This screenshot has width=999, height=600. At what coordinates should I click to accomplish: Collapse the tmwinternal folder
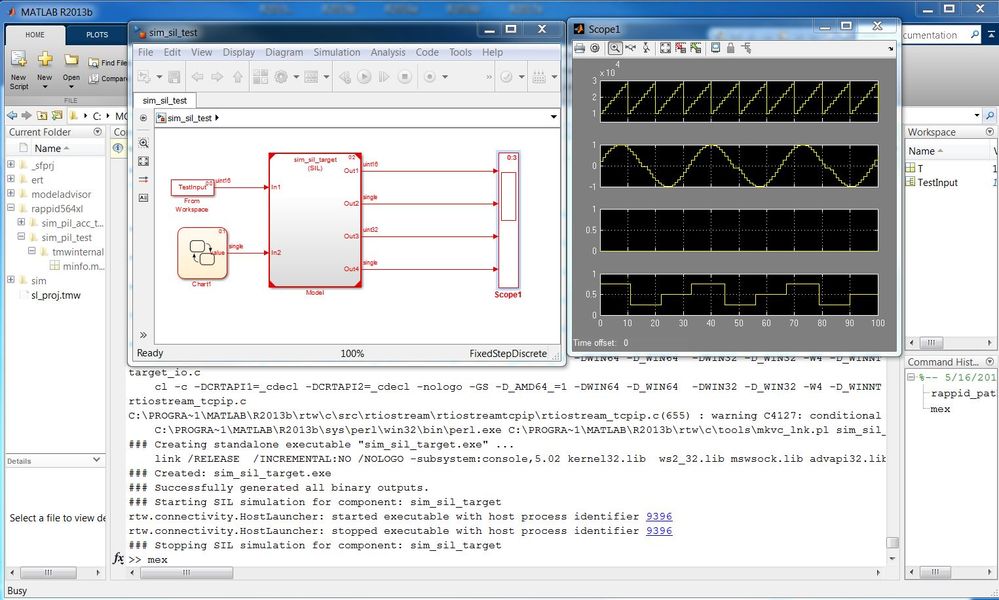click(x=31, y=251)
